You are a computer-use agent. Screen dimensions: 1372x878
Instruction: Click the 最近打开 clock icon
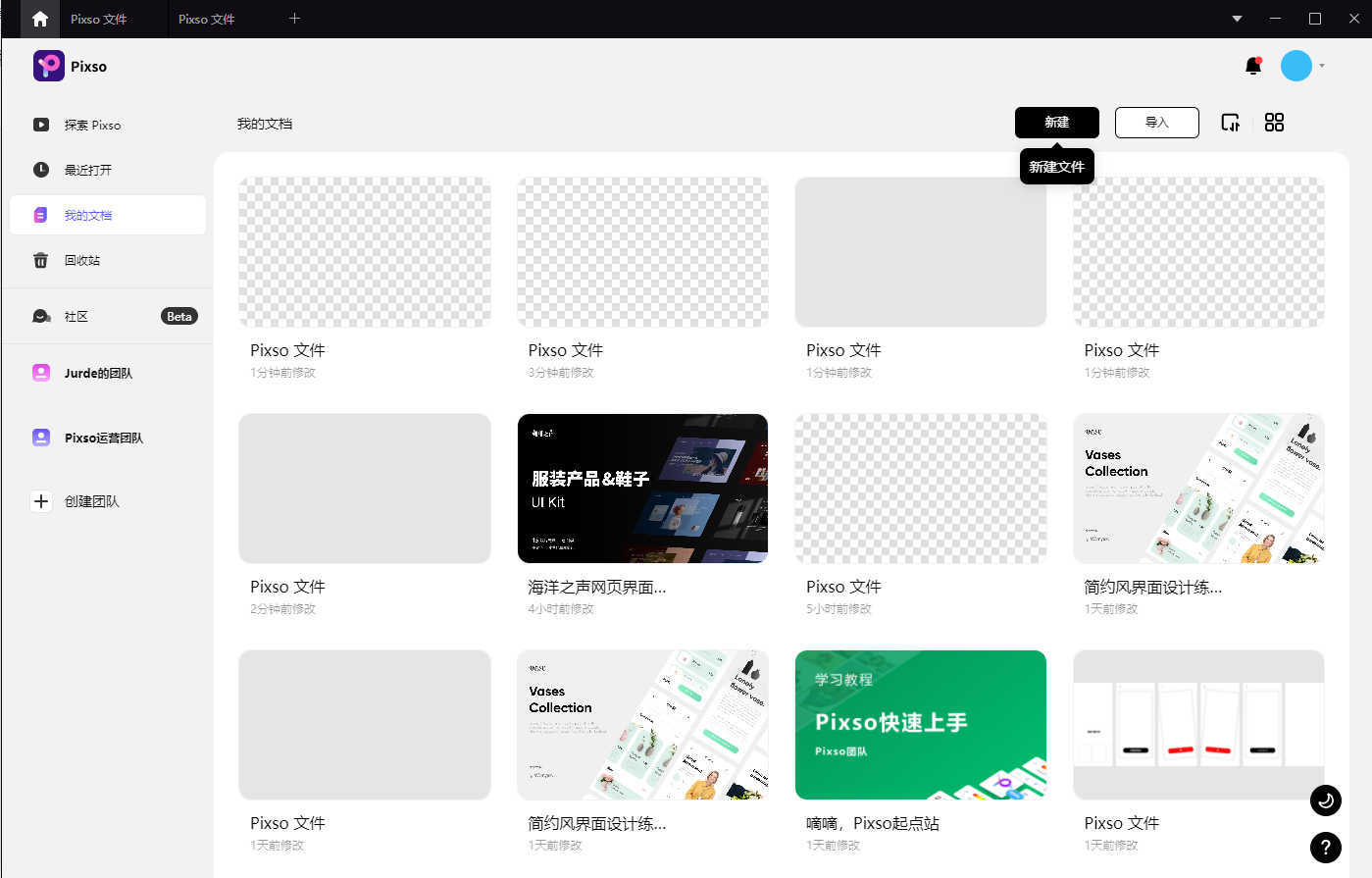pyautogui.click(x=41, y=170)
